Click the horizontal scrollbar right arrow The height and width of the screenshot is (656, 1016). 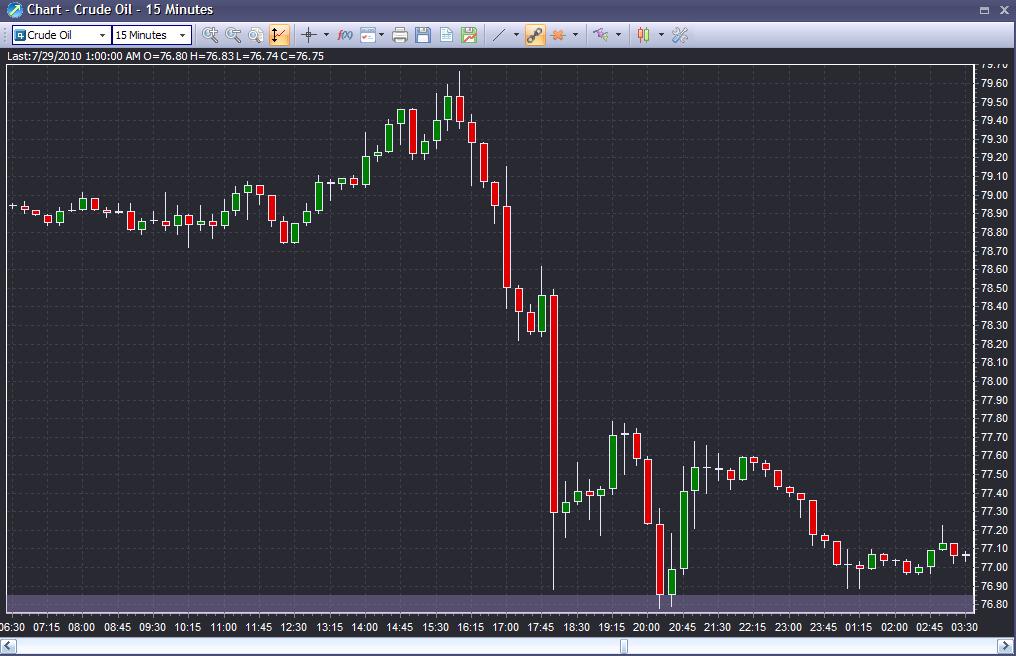[1005, 646]
